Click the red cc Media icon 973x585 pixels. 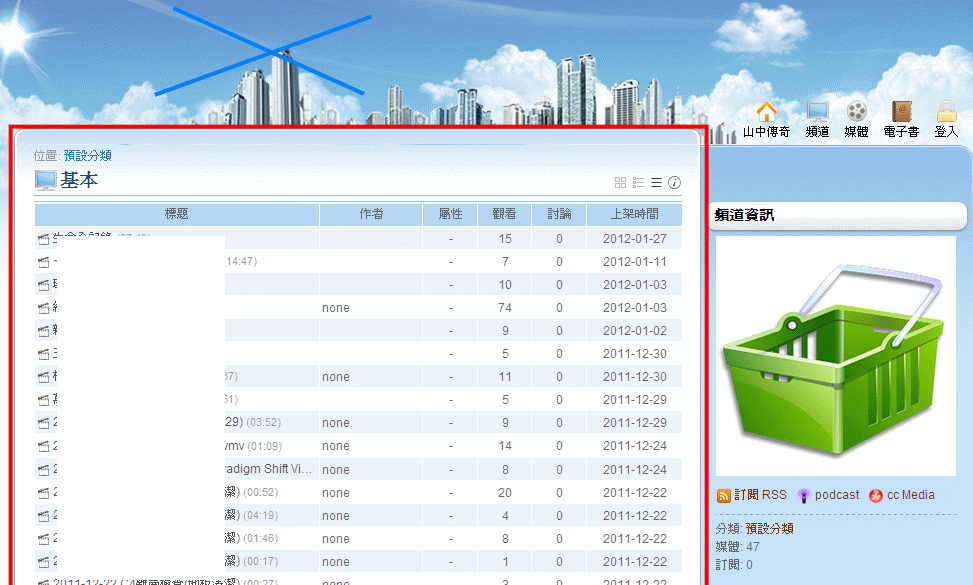tap(876, 495)
